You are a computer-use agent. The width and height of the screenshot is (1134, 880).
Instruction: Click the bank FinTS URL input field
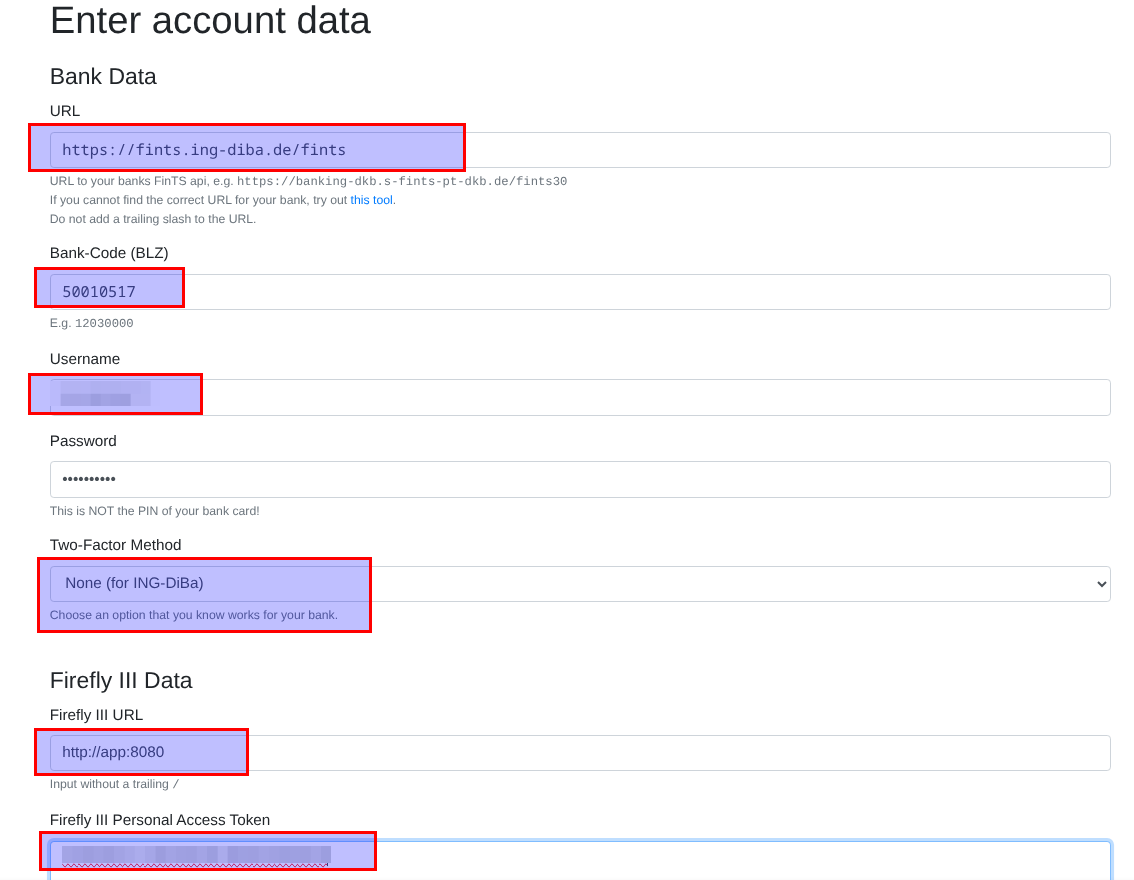(580, 150)
